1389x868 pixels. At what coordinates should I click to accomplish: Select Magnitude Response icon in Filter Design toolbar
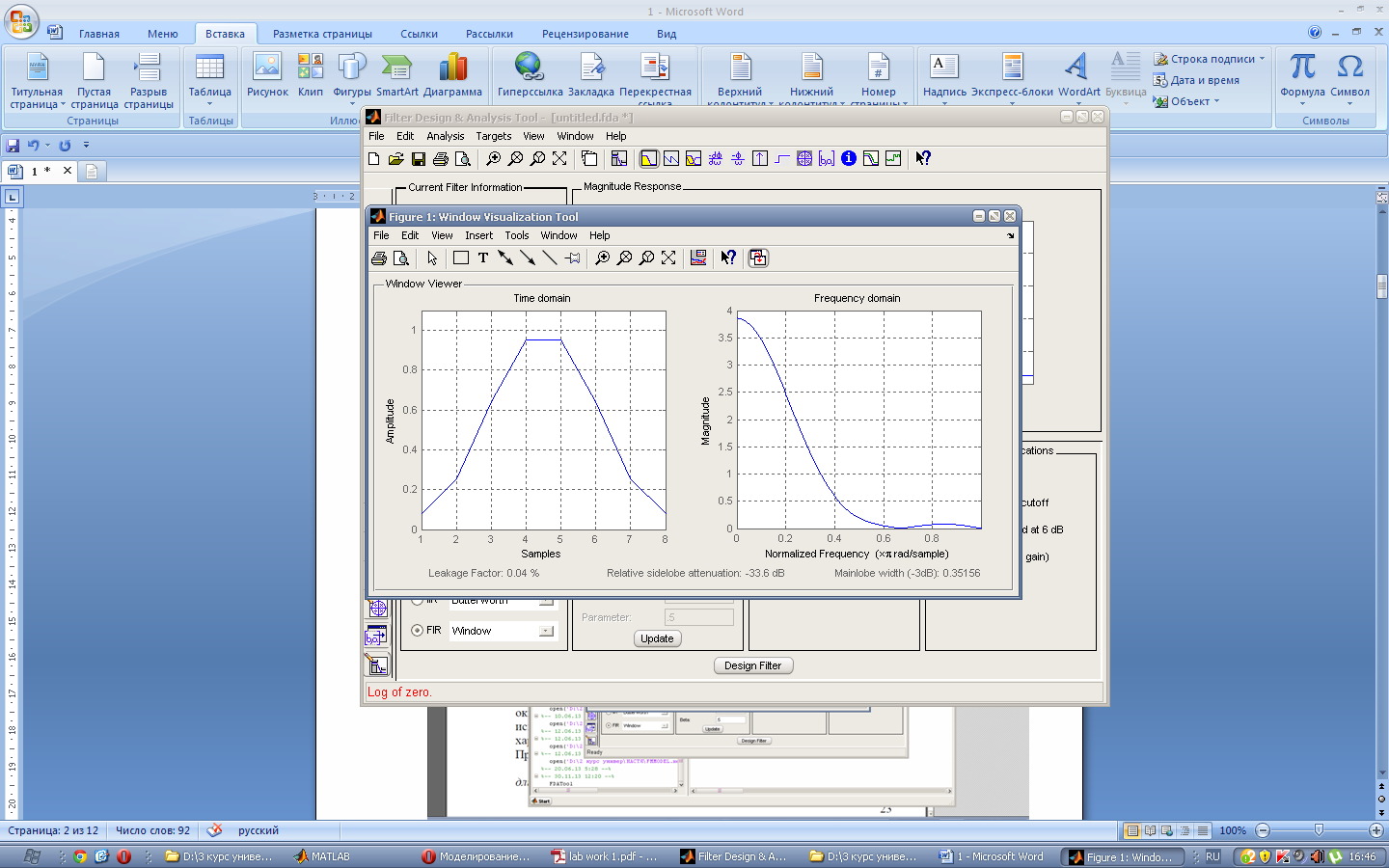point(649,159)
